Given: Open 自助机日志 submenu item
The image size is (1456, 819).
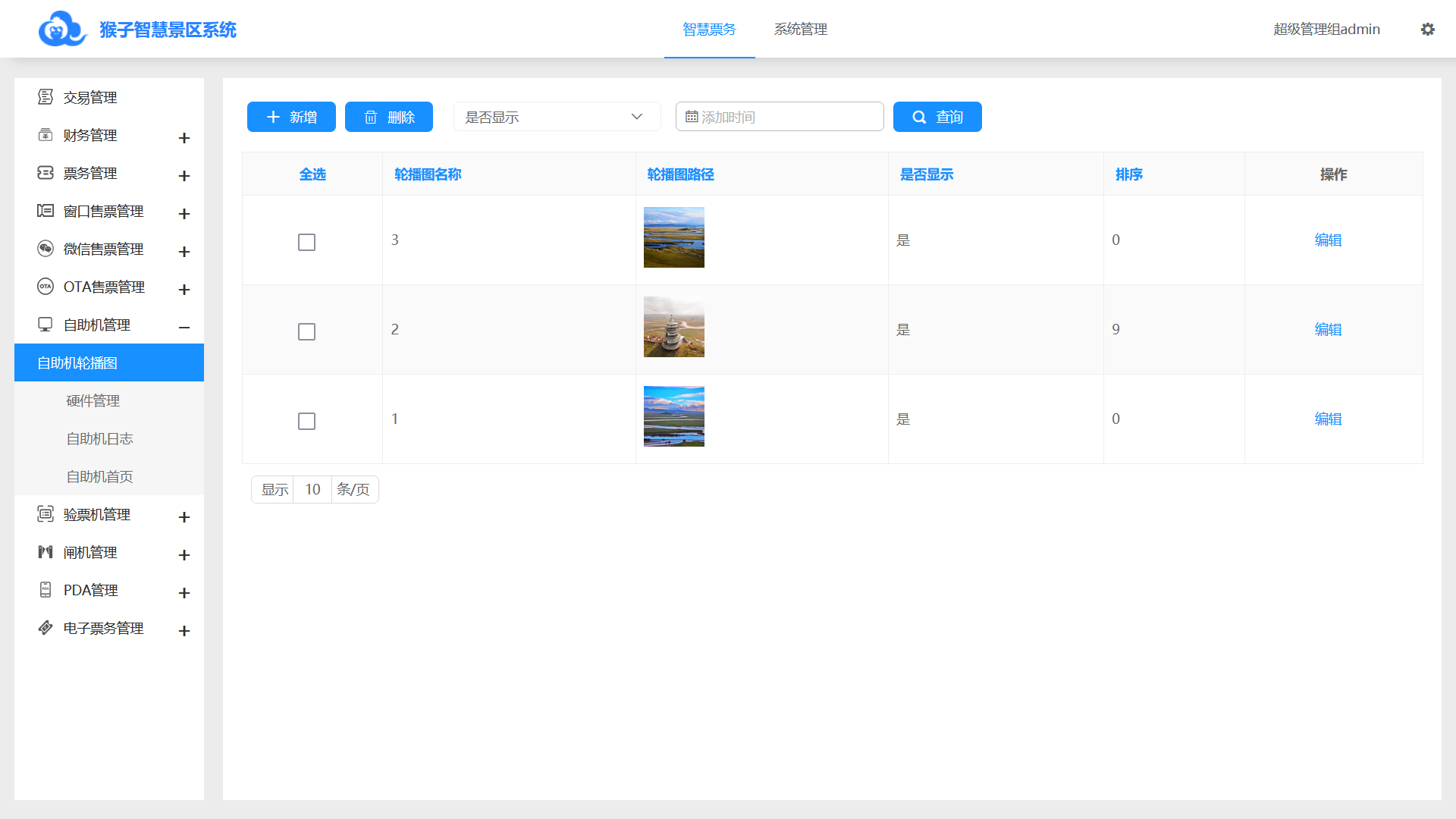Looking at the screenshot, I should pos(109,438).
